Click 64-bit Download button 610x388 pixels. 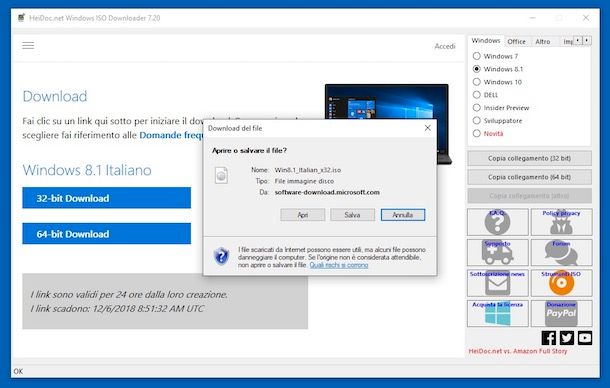107,234
